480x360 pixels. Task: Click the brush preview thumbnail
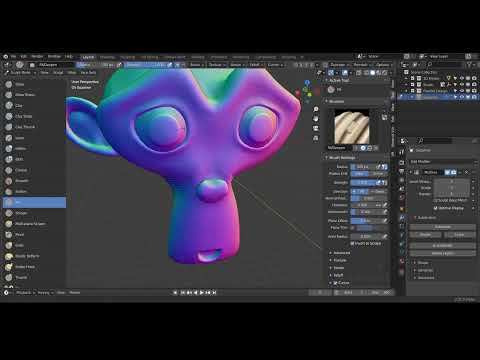(x=352, y=127)
